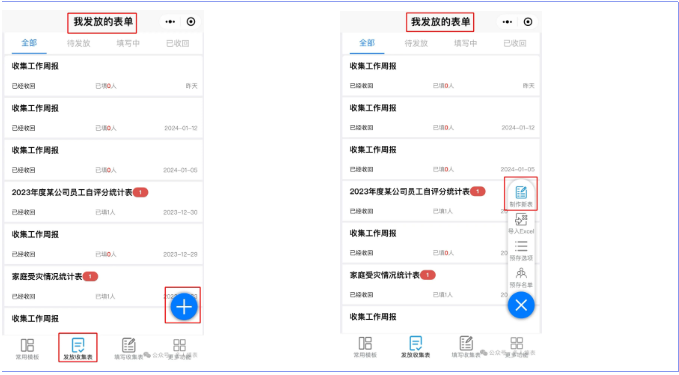Viewport: 679px width, 375px height.
Task: Choose 预存选项 list icon in the popup menu
Action: click(521, 246)
